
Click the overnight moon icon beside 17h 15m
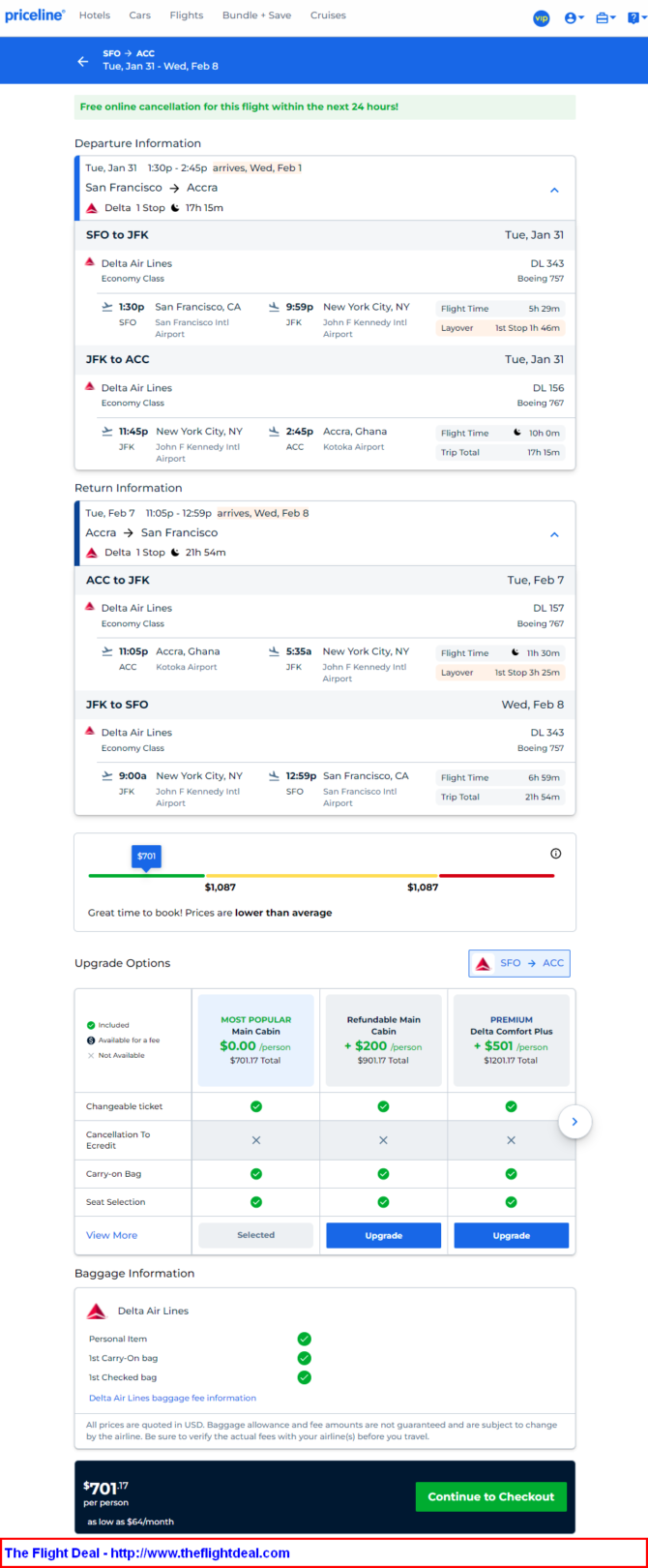click(175, 208)
